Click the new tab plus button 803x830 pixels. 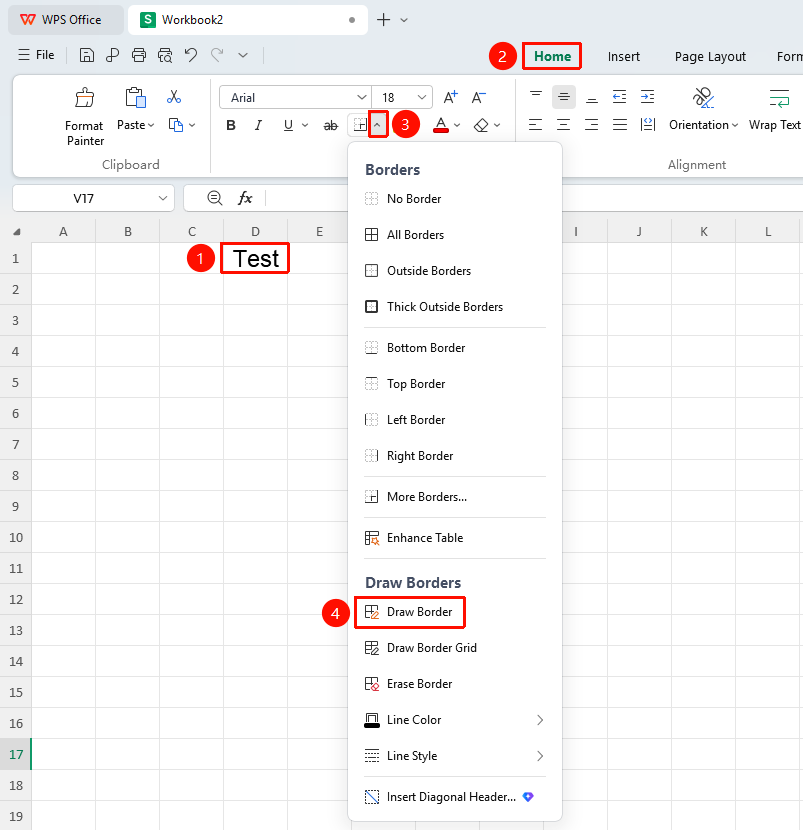pyautogui.click(x=383, y=20)
